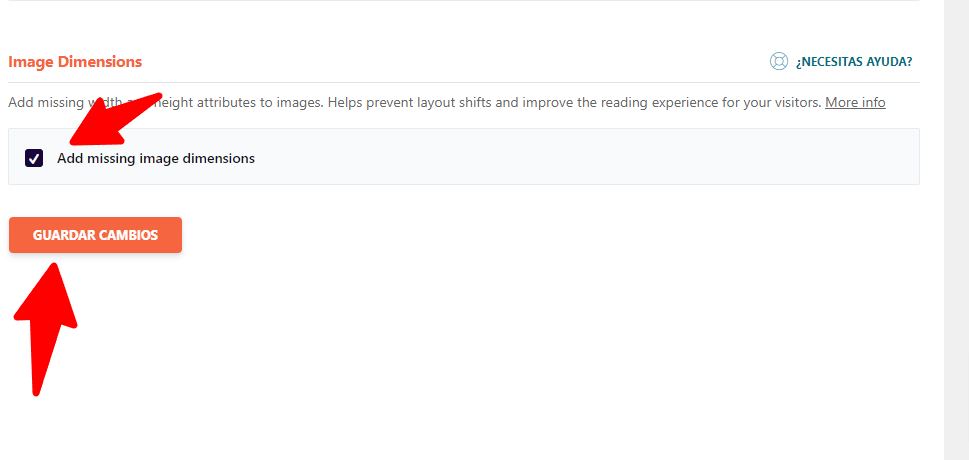Click the gray strip at the right edge
Viewport: 969px width, 460px height.
pyautogui.click(x=957, y=230)
